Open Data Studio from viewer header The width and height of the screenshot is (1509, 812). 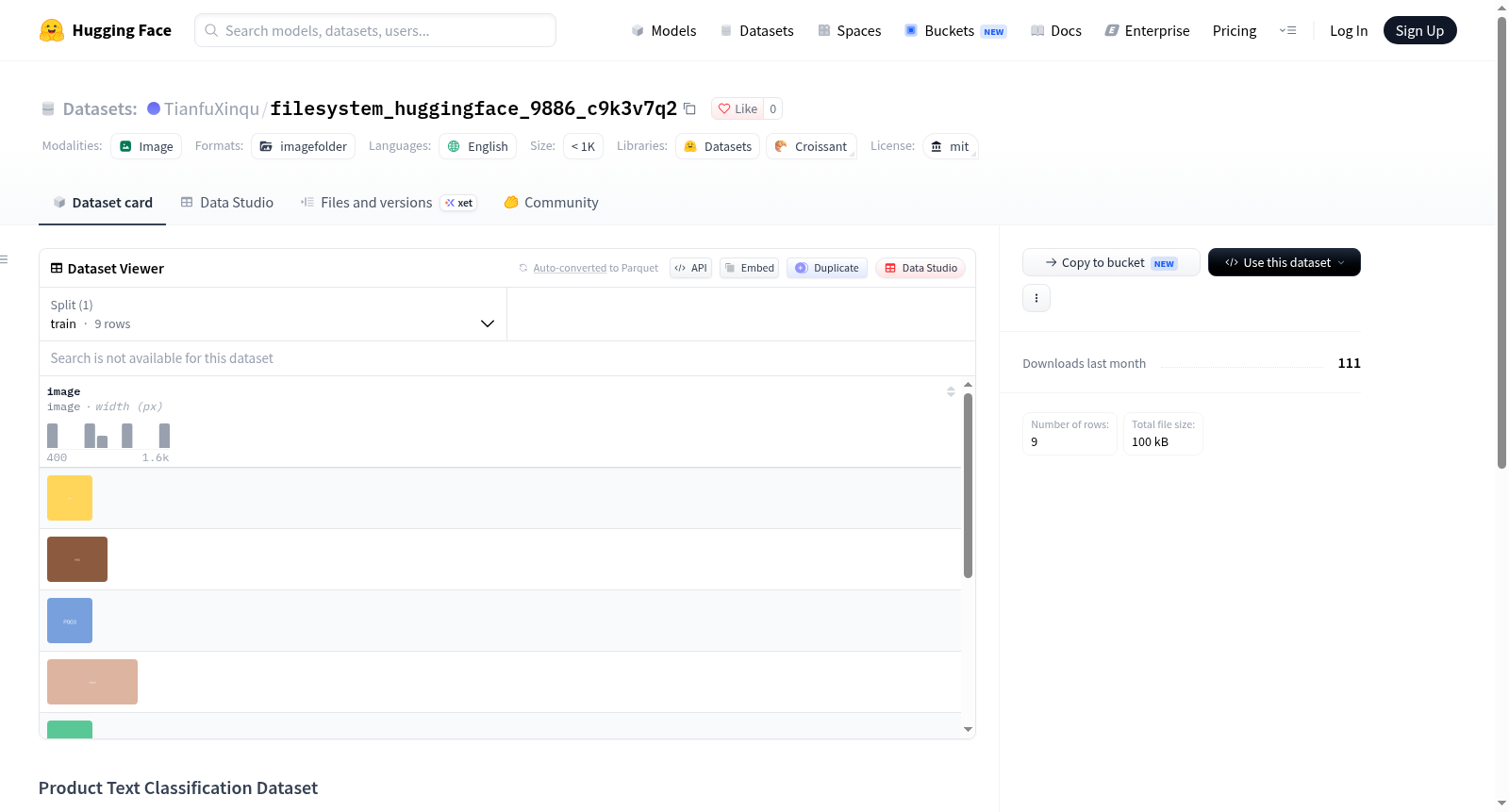click(920, 268)
